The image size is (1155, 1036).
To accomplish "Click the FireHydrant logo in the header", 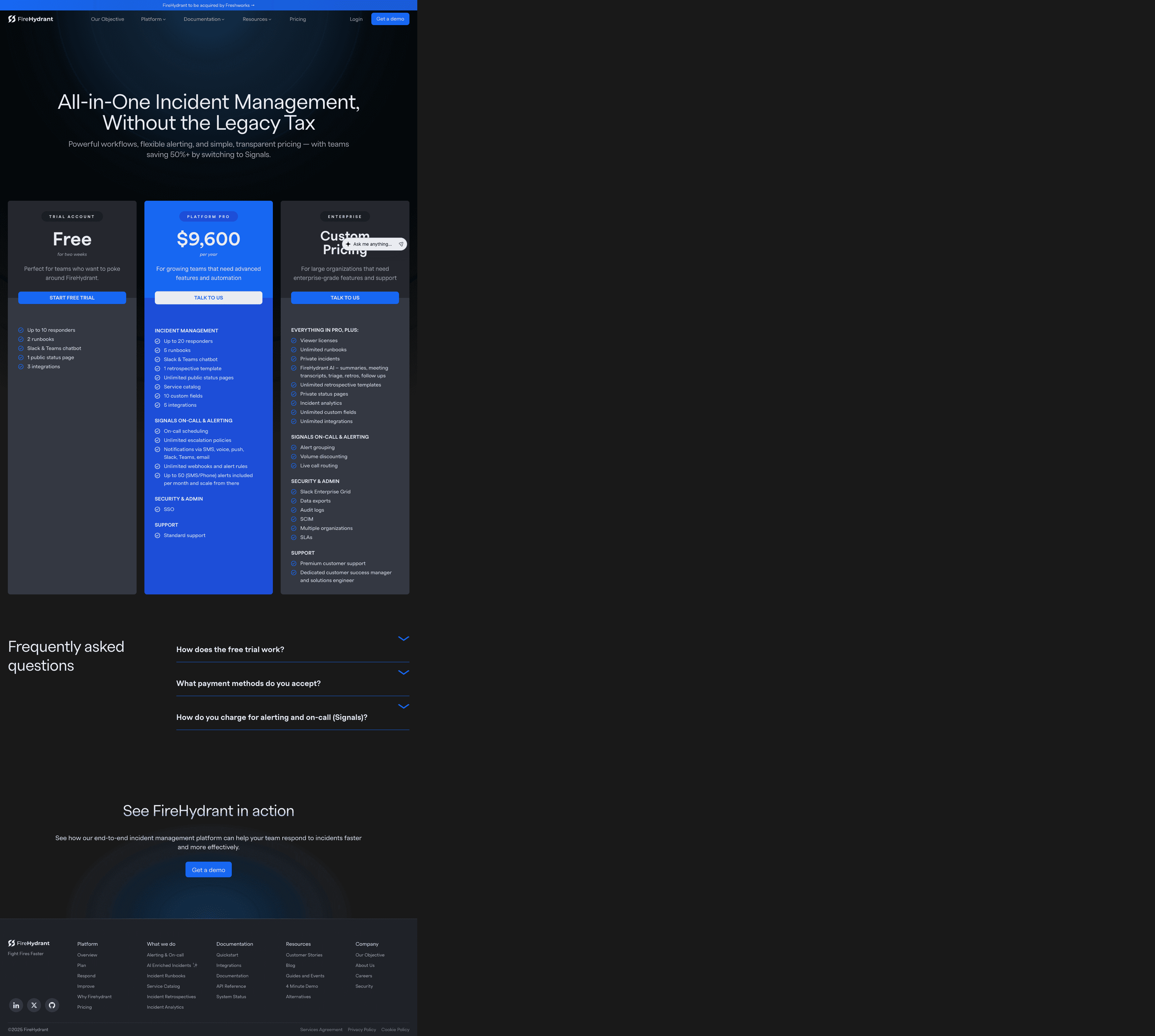I will point(30,19).
